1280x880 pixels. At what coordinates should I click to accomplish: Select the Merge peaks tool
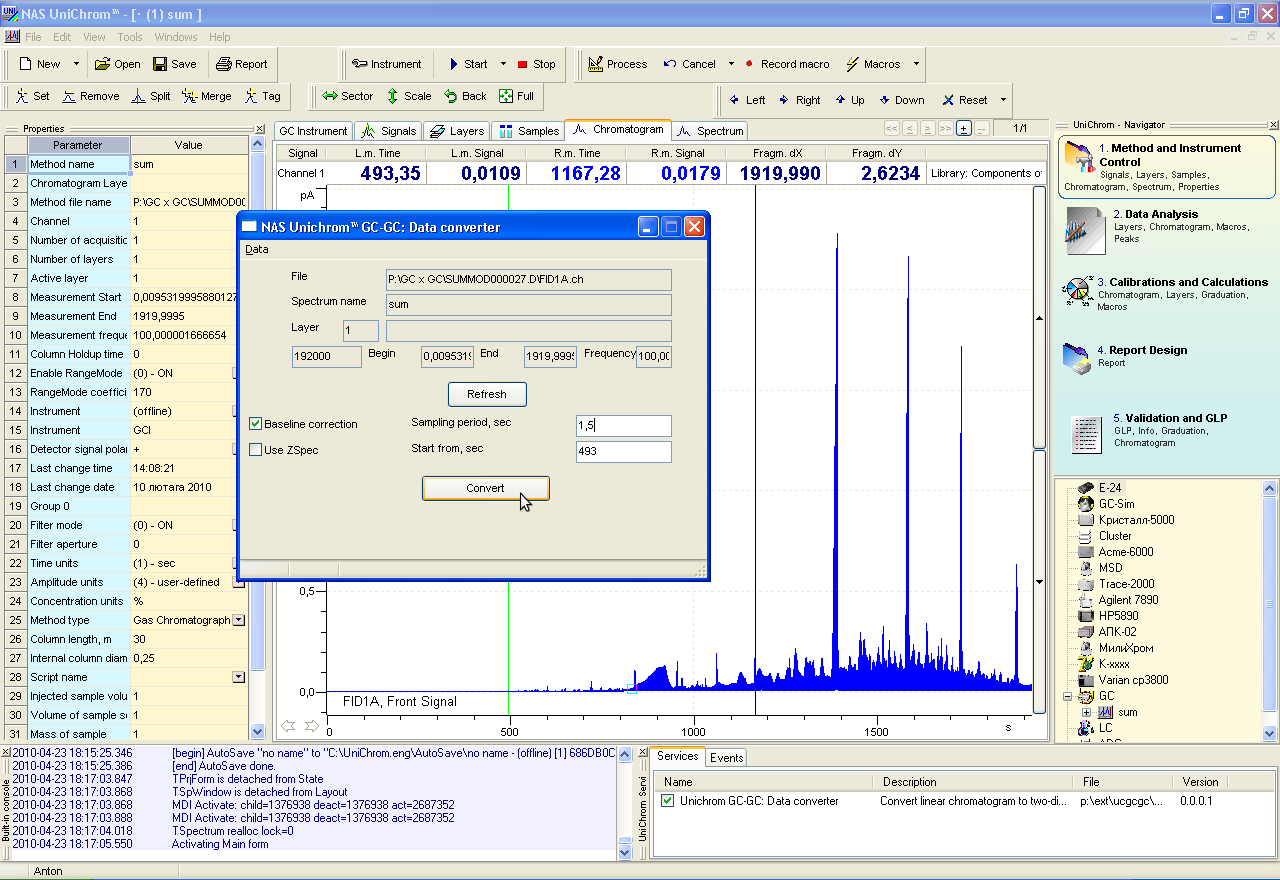point(206,96)
